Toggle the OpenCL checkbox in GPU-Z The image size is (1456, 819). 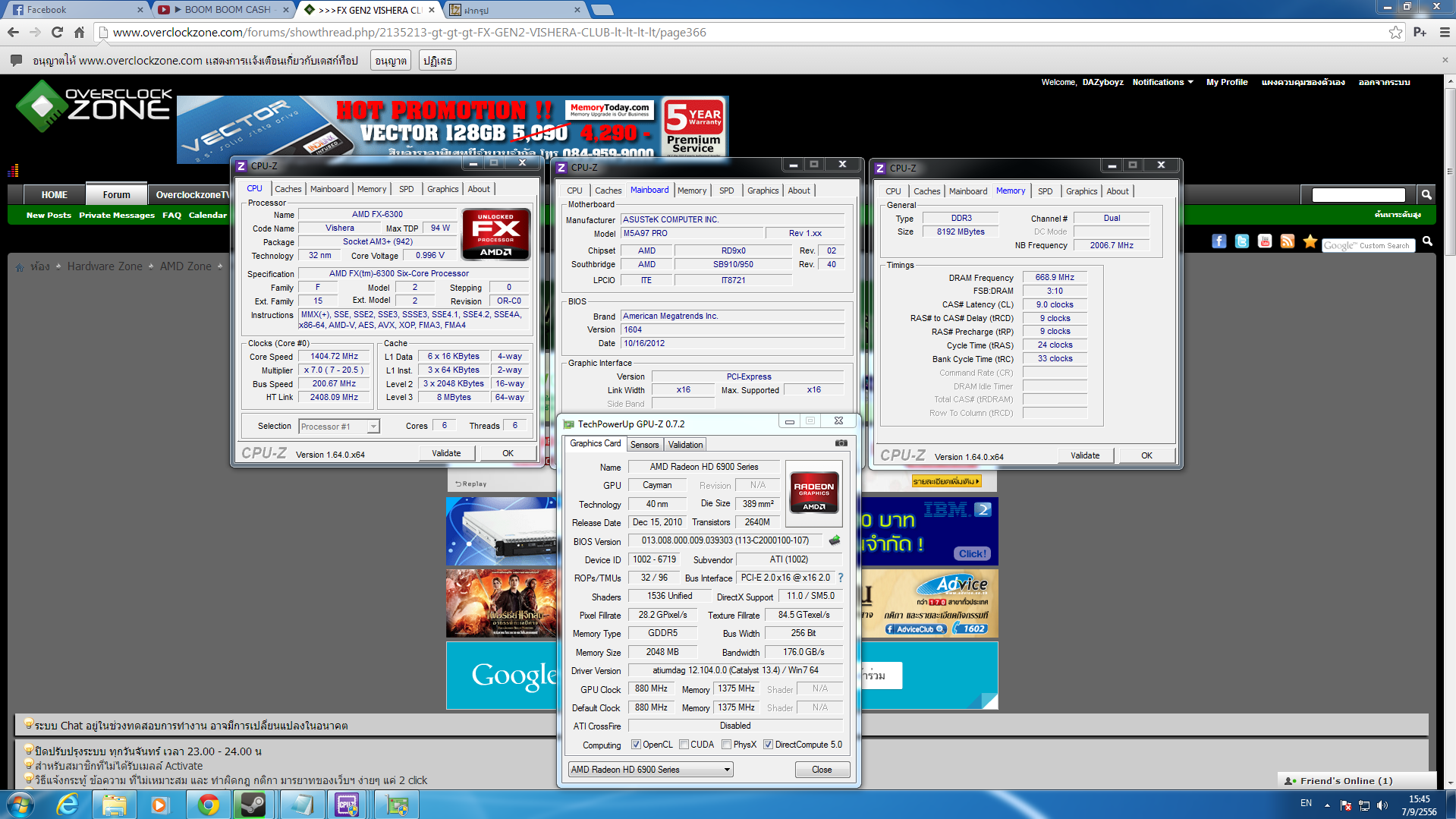636,745
